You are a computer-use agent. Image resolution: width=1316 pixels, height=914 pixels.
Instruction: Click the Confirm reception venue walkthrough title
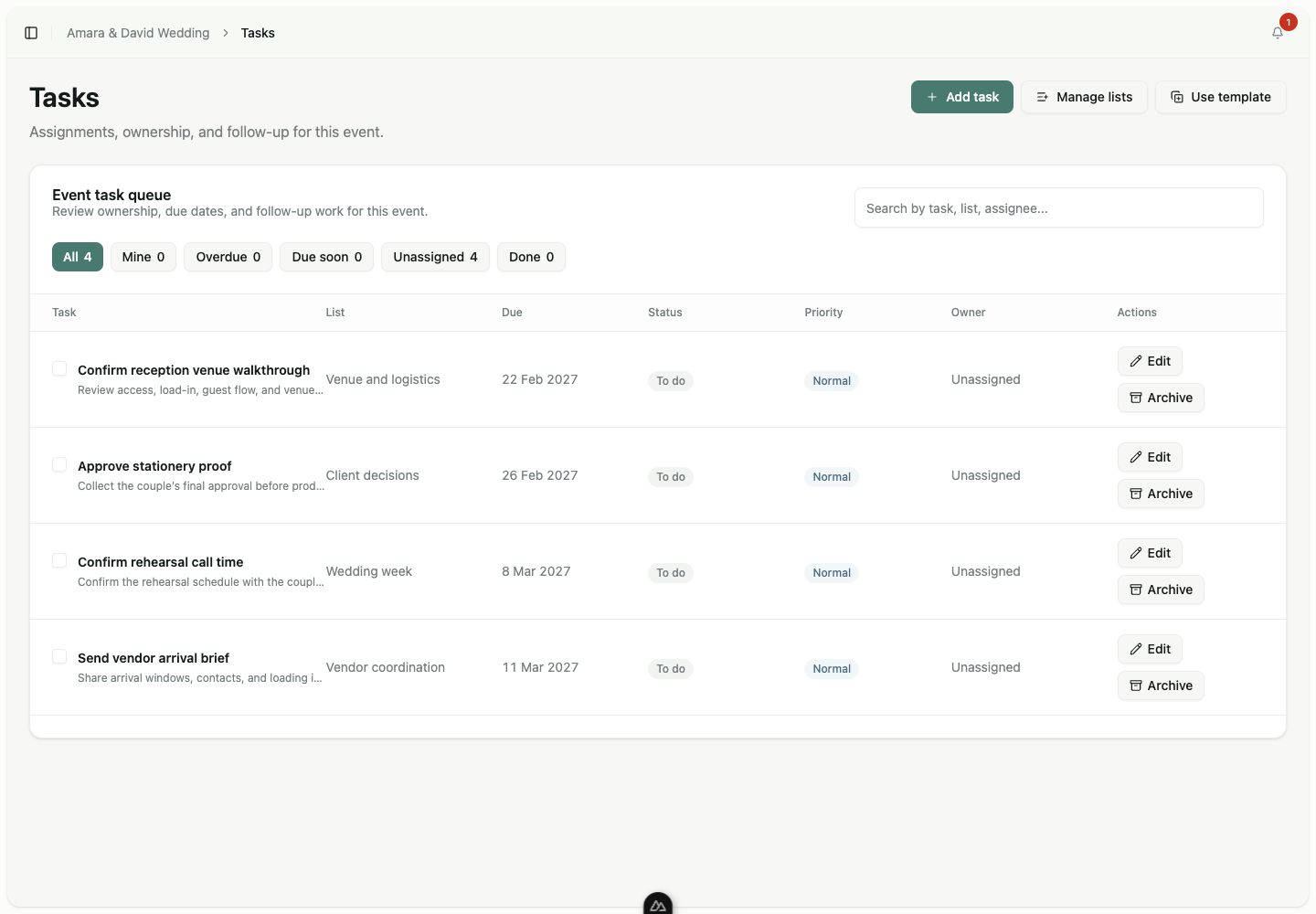coord(194,370)
